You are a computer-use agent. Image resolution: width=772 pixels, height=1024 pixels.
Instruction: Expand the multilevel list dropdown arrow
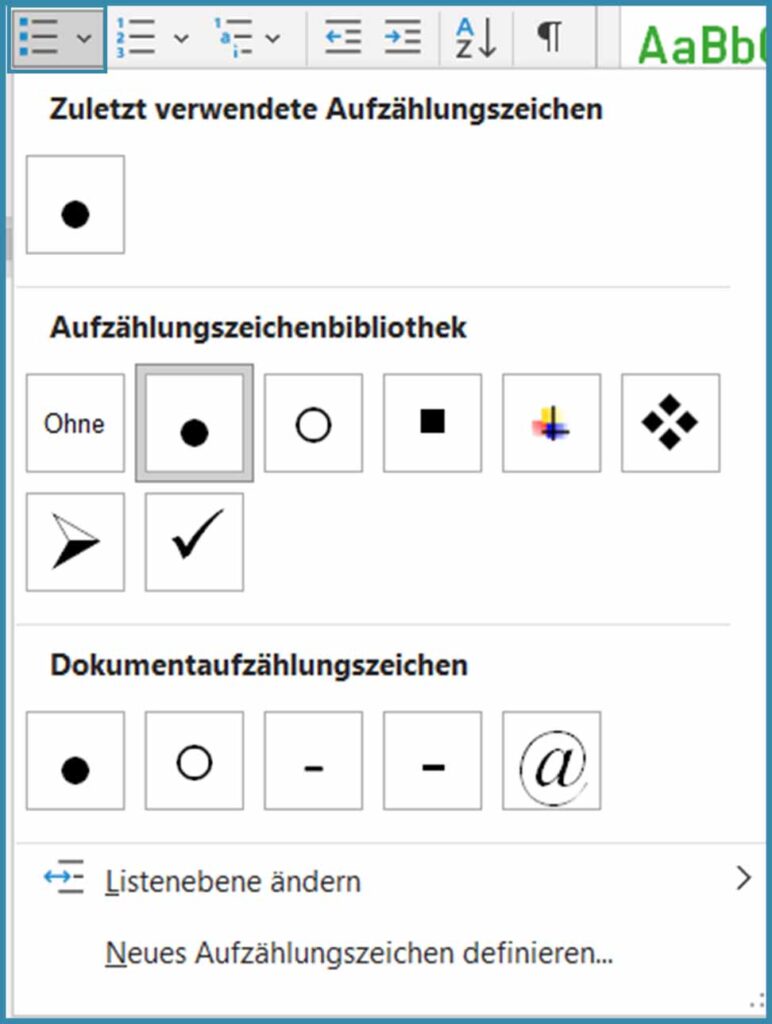[272, 38]
